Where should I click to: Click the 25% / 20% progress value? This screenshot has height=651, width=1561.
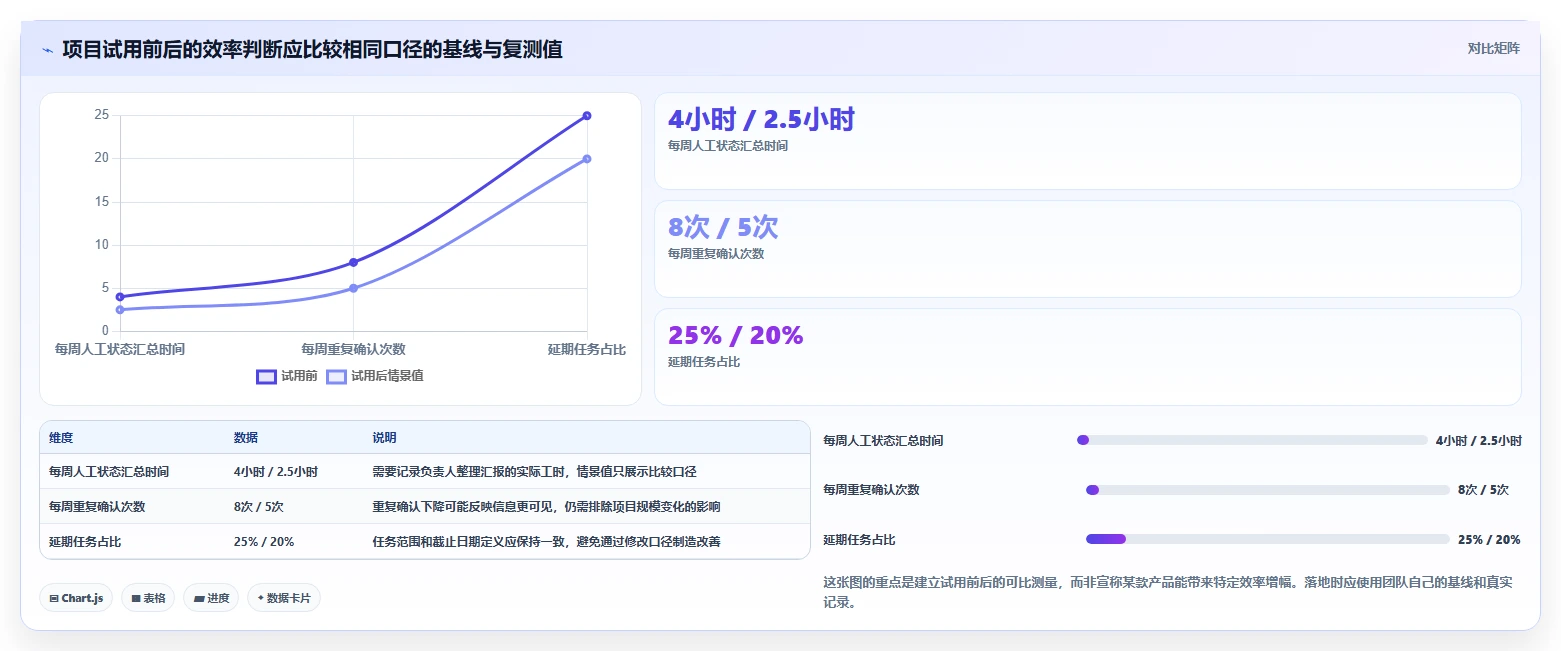(1489, 540)
